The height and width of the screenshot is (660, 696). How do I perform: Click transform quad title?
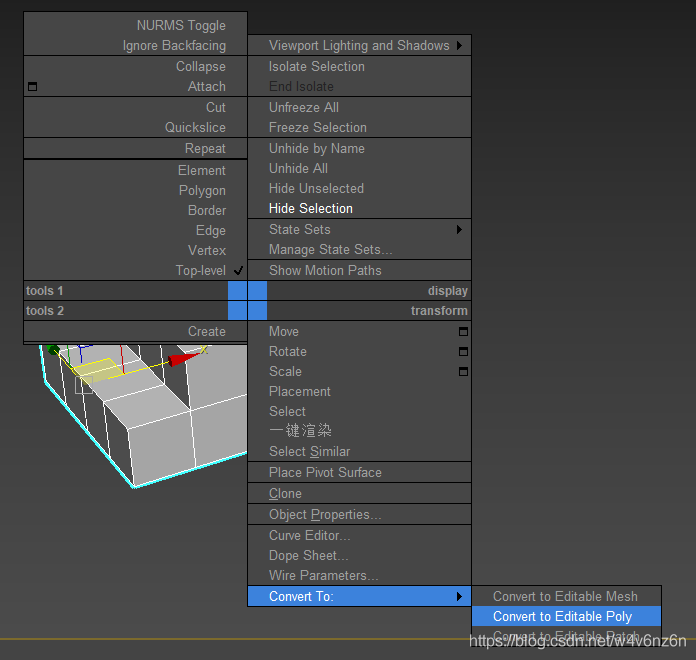point(439,311)
